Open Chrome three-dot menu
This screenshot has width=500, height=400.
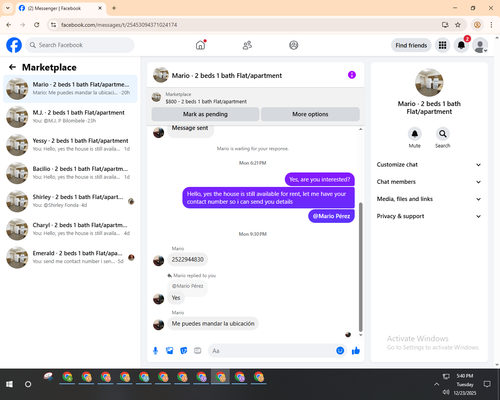(x=491, y=25)
